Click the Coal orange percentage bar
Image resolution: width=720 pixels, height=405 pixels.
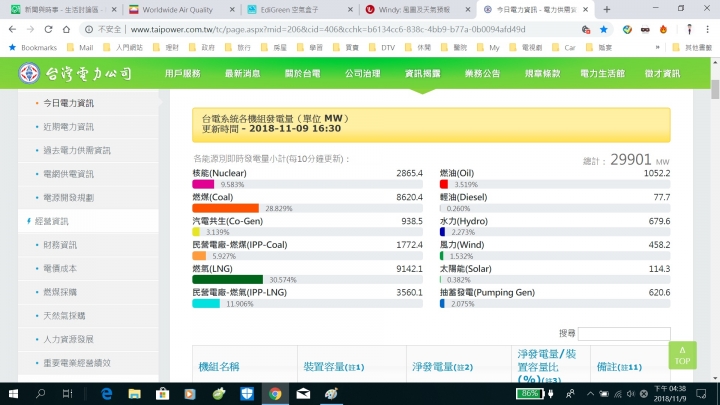click(225, 208)
